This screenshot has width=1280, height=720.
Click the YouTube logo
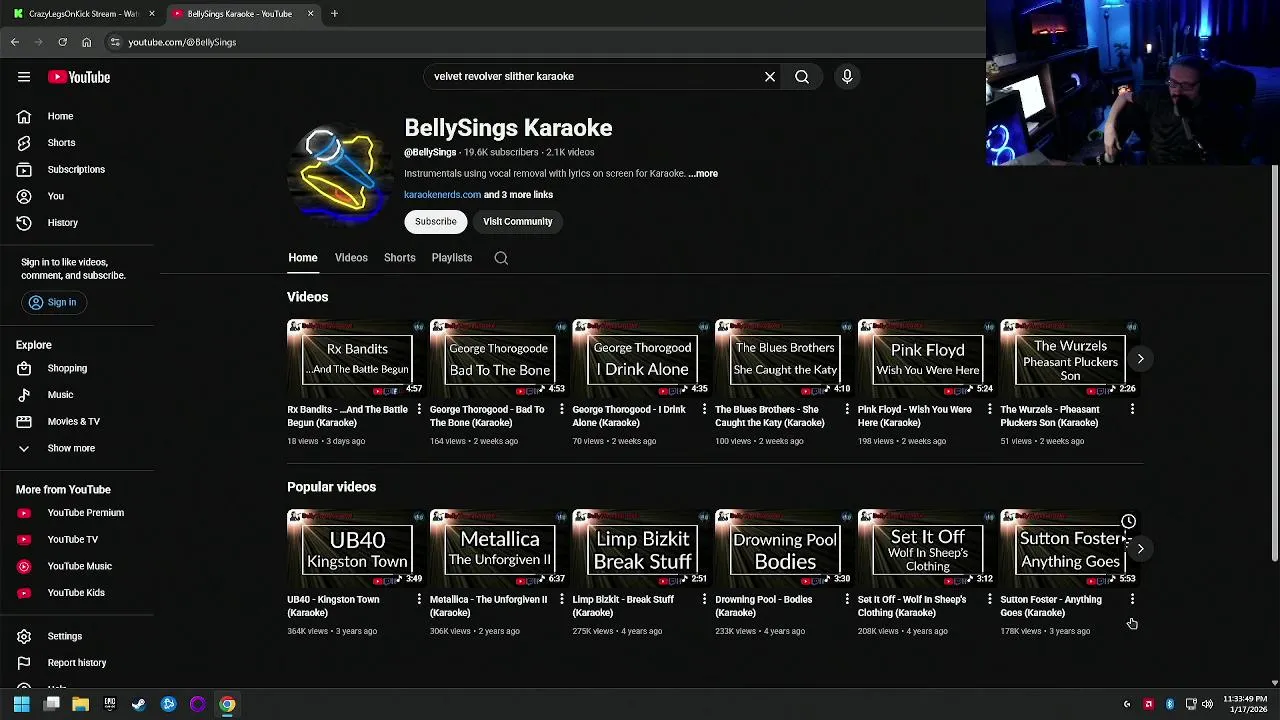[78, 77]
